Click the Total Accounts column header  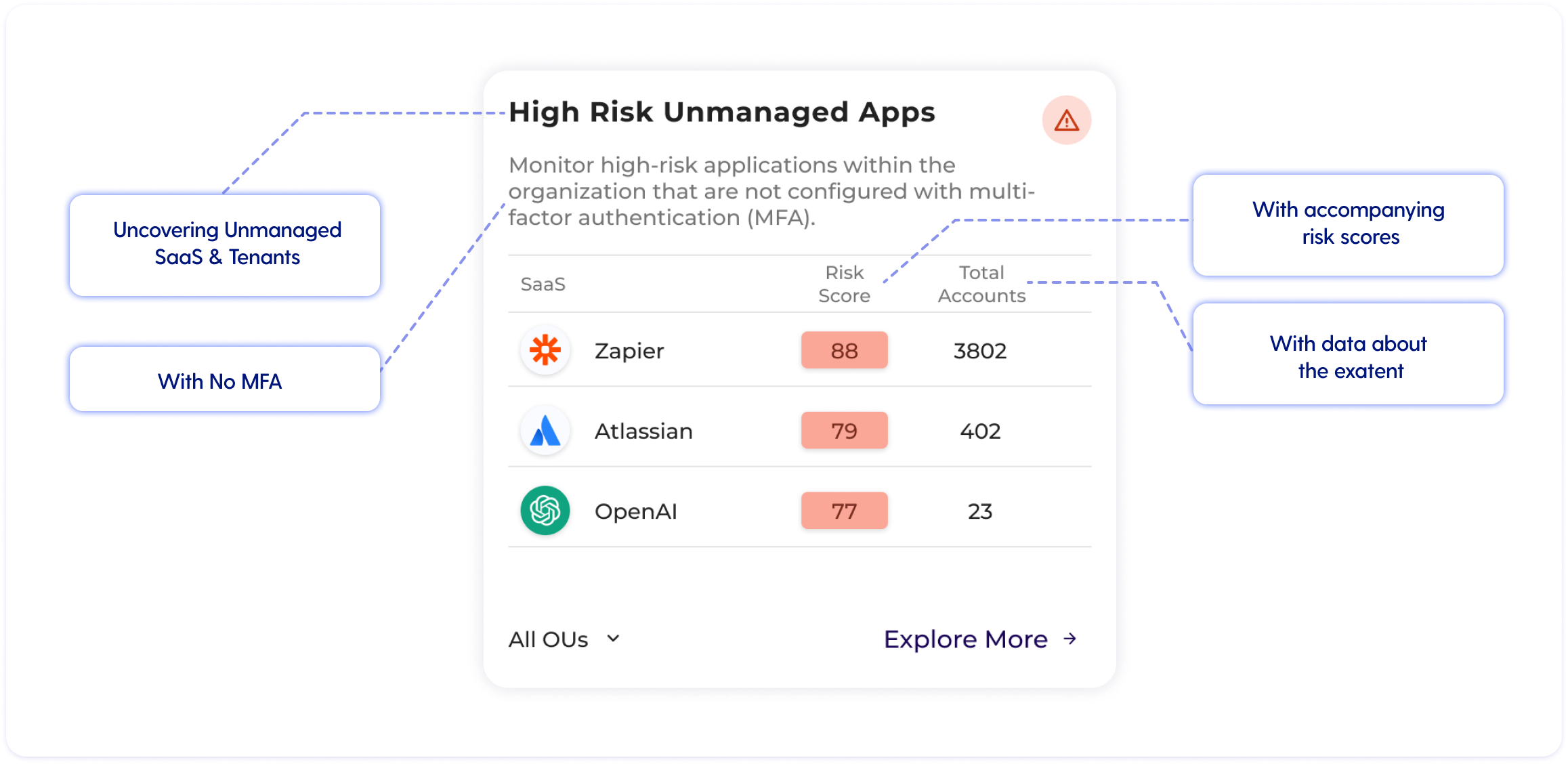point(981,284)
